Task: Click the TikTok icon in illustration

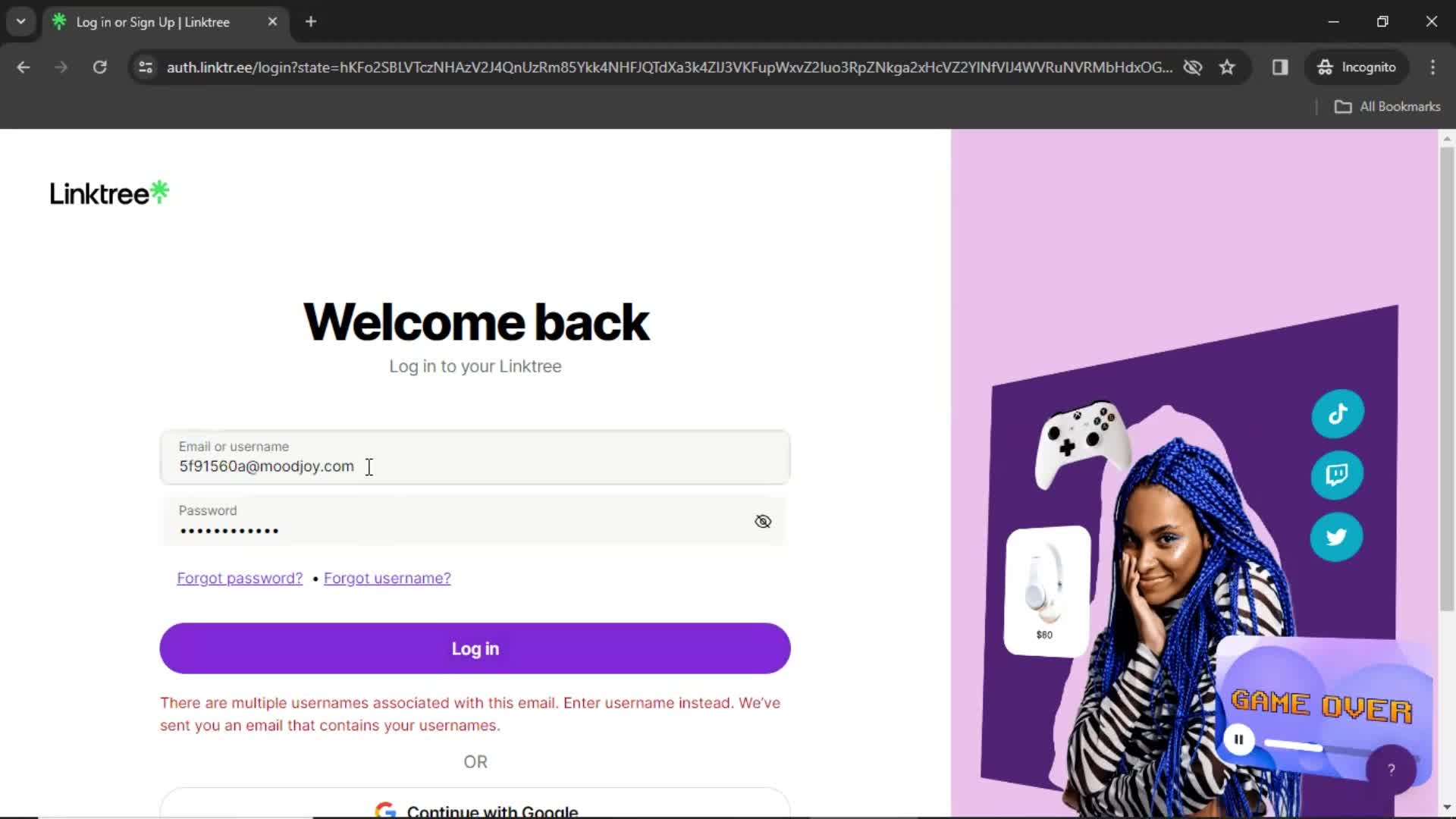Action: click(x=1338, y=413)
